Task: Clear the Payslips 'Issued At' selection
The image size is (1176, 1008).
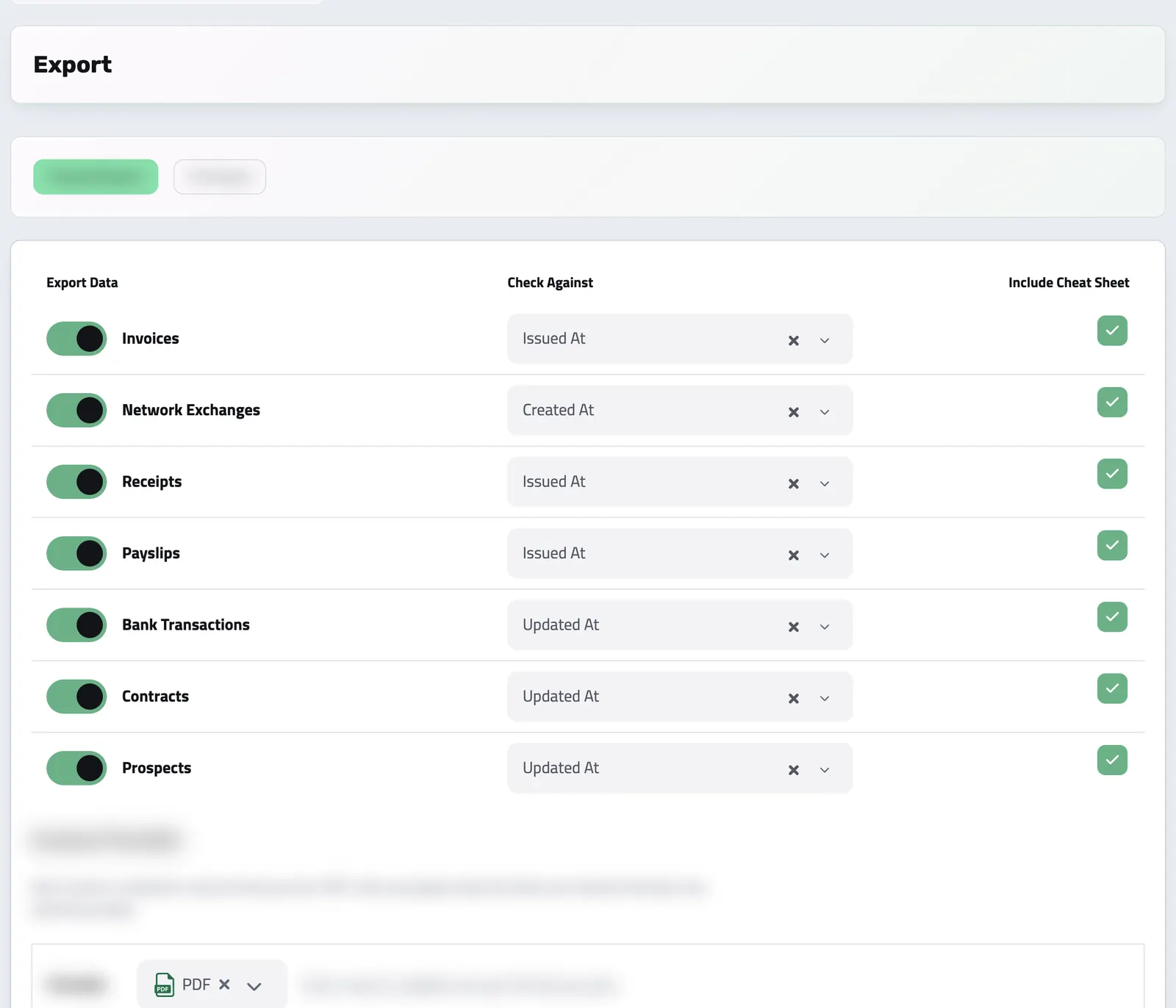Action: point(793,555)
